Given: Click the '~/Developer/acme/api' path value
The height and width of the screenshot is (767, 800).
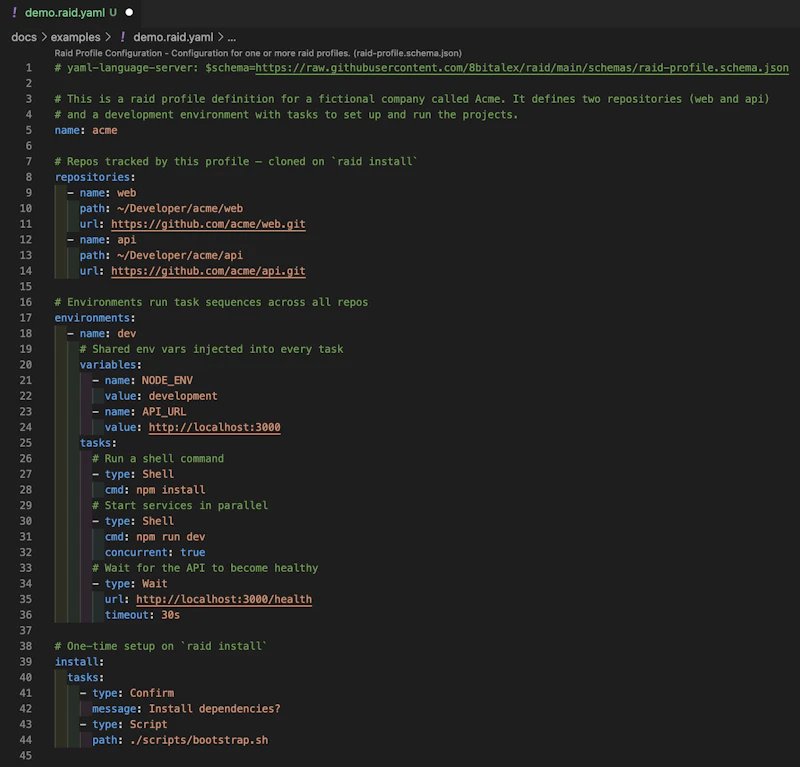Looking at the screenshot, I should coord(180,255).
